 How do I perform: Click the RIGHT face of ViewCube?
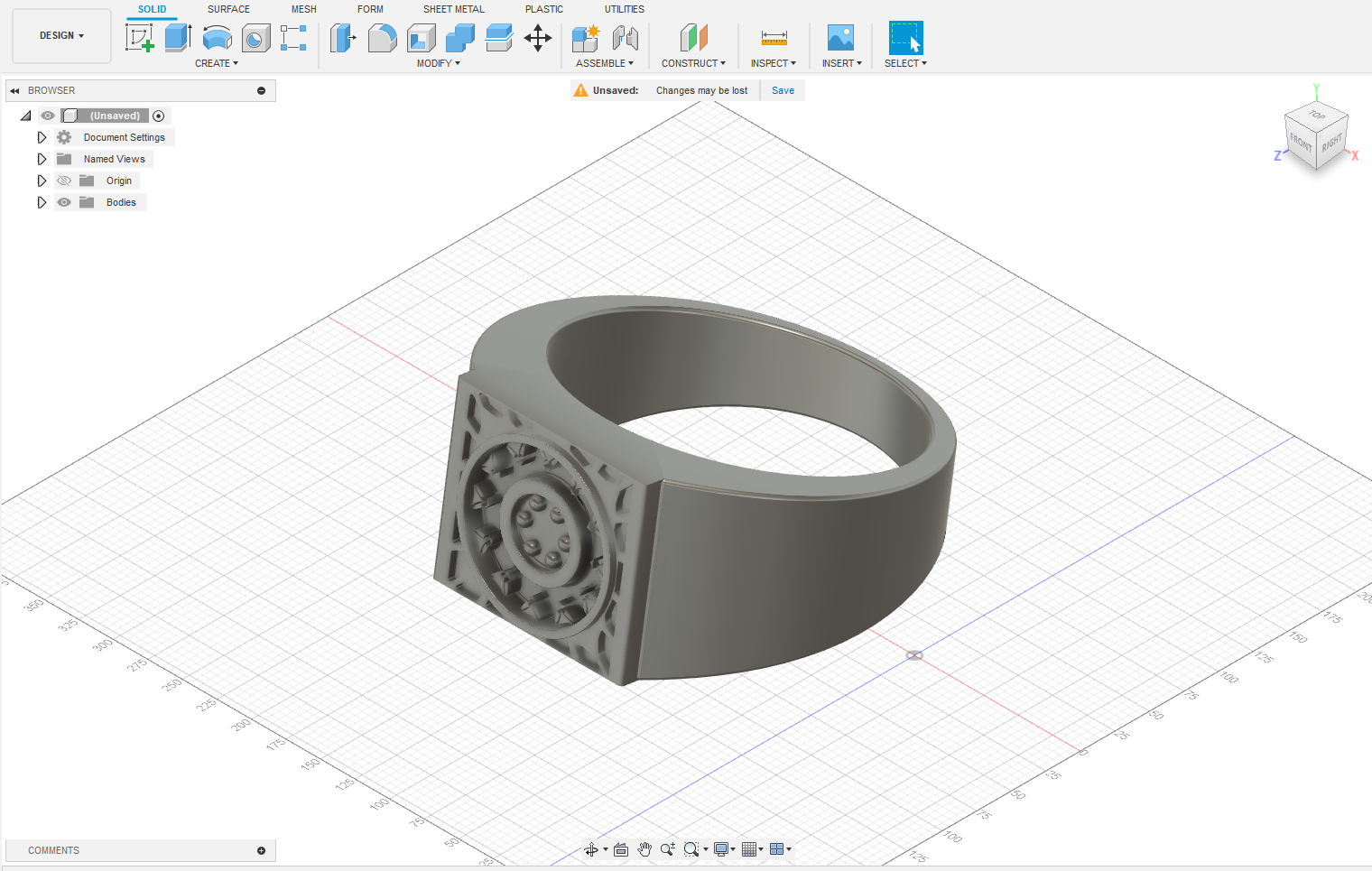pyautogui.click(x=1331, y=143)
